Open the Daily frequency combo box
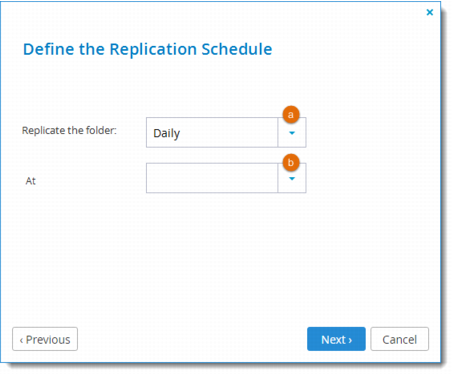The width and height of the screenshot is (452, 374). (226, 132)
